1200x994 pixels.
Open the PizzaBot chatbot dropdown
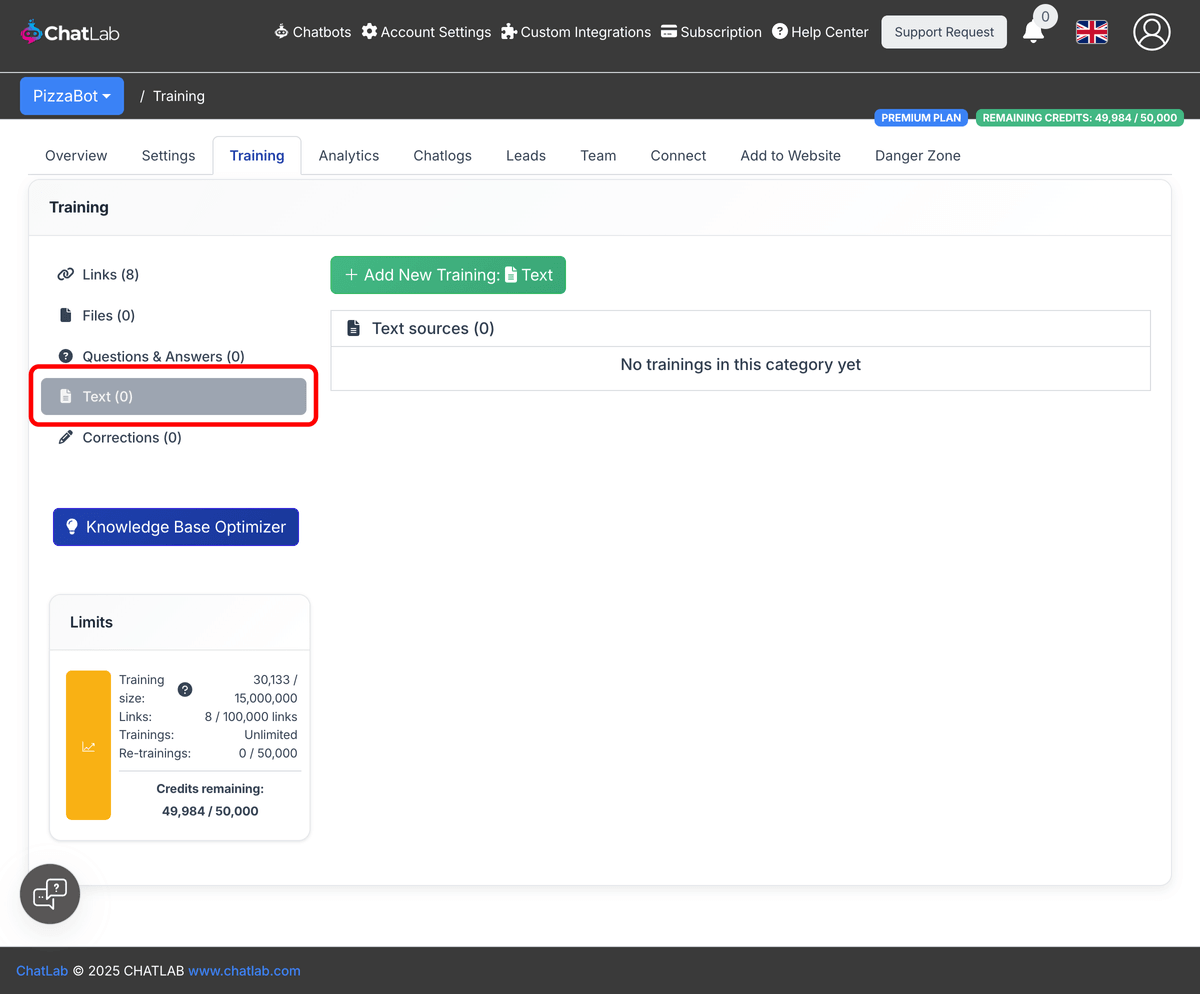pyautogui.click(x=71, y=95)
